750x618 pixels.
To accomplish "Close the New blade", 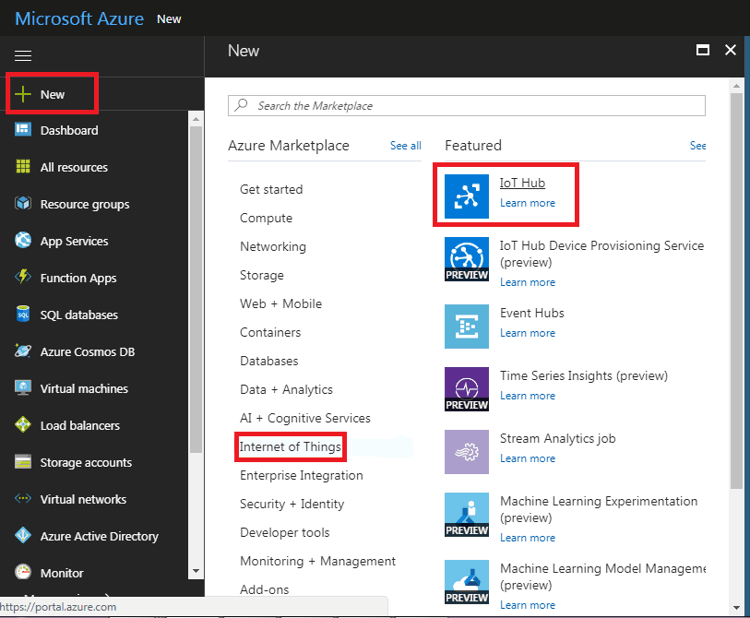I will [x=730, y=50].
